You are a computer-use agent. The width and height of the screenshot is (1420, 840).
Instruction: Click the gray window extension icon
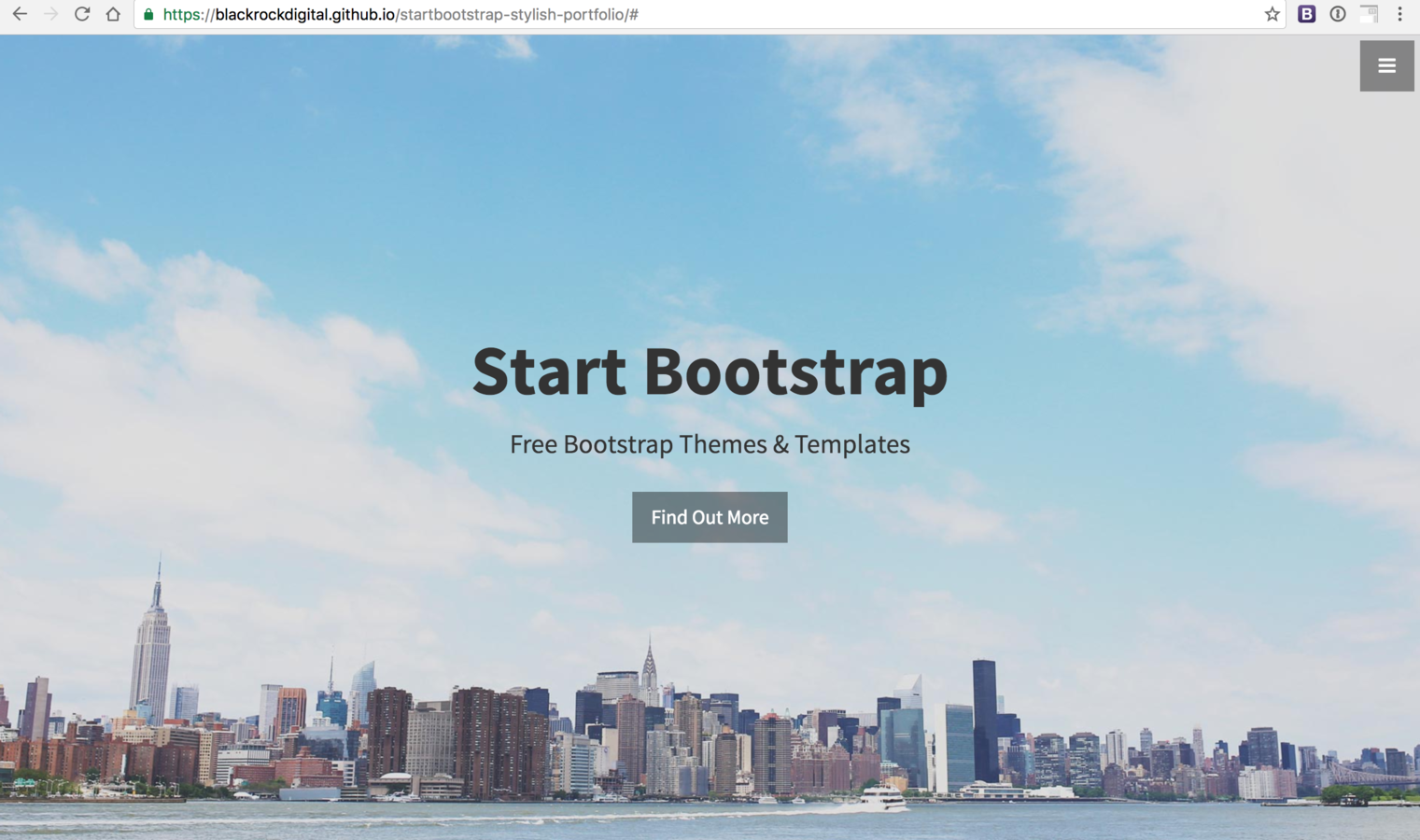pos(1369,14)
